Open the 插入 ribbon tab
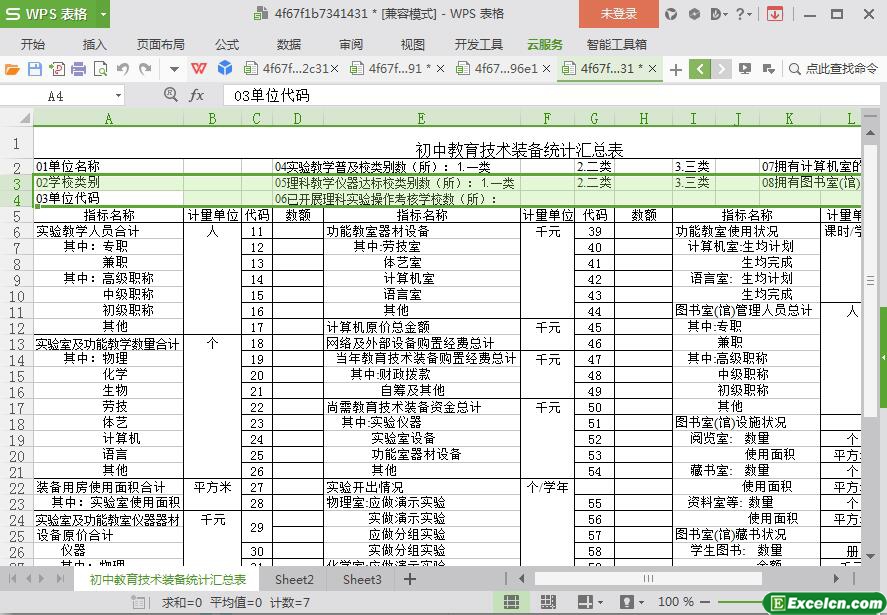The image size is (887, 615). (x=94, y=44)
